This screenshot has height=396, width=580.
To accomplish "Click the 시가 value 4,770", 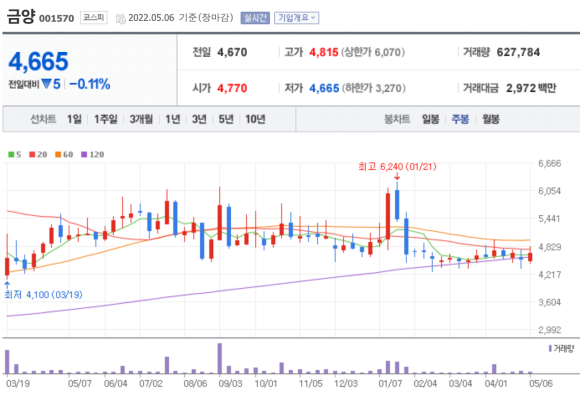I will (232, 88).
